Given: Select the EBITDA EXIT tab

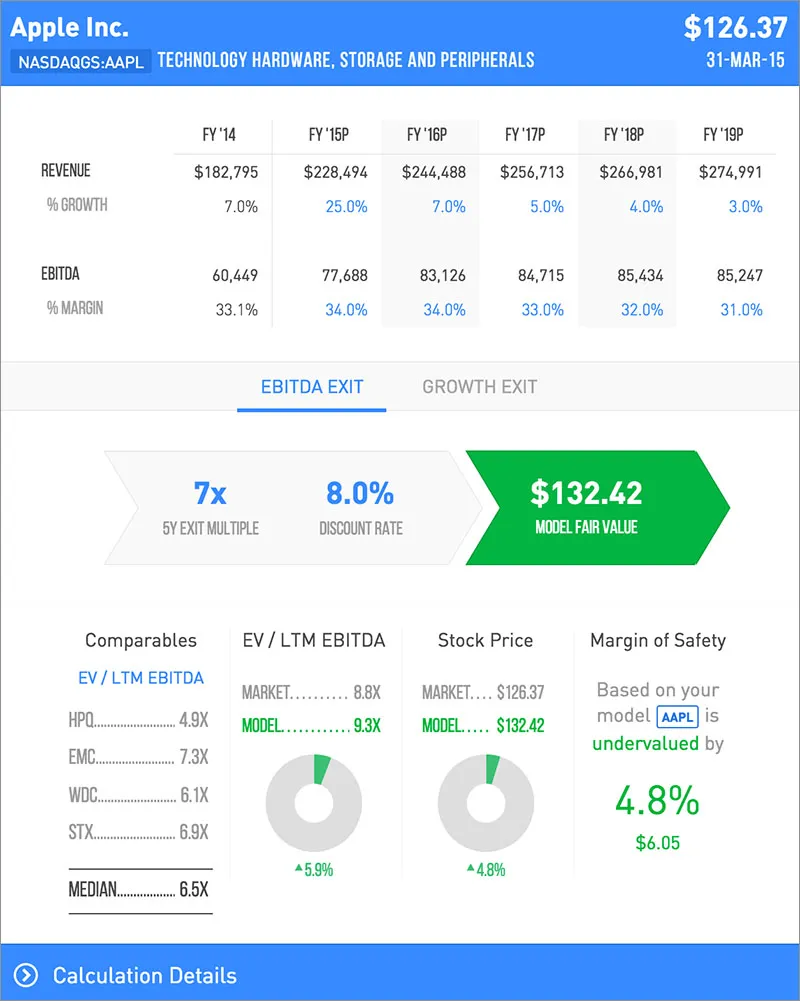Looking at the screenshot, I should (x=310, y=388).
